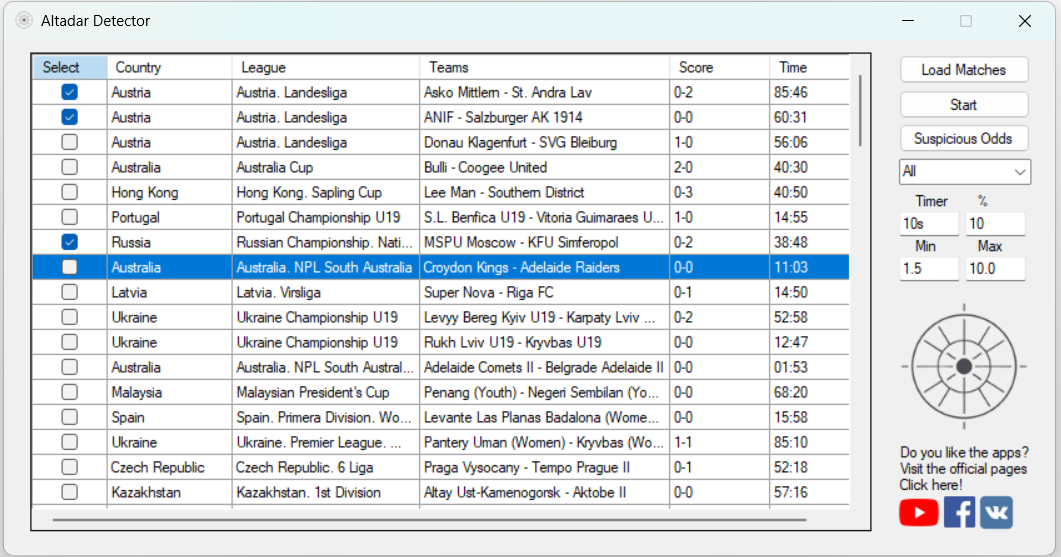This screenshot has width=1061, height=557.
Task: Close the Altadar Detector window
Action: point(1024,21)
